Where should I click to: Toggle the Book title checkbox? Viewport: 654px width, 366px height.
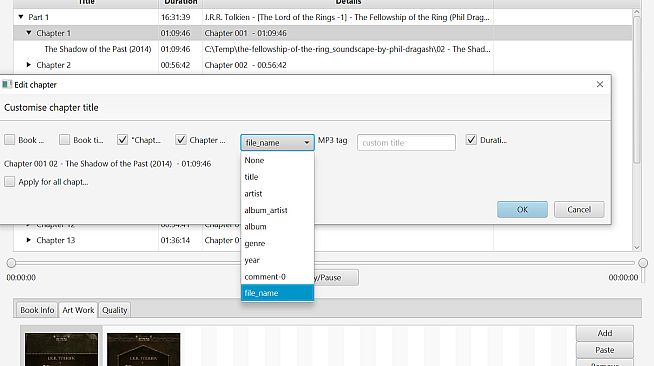tap(64, 140)
